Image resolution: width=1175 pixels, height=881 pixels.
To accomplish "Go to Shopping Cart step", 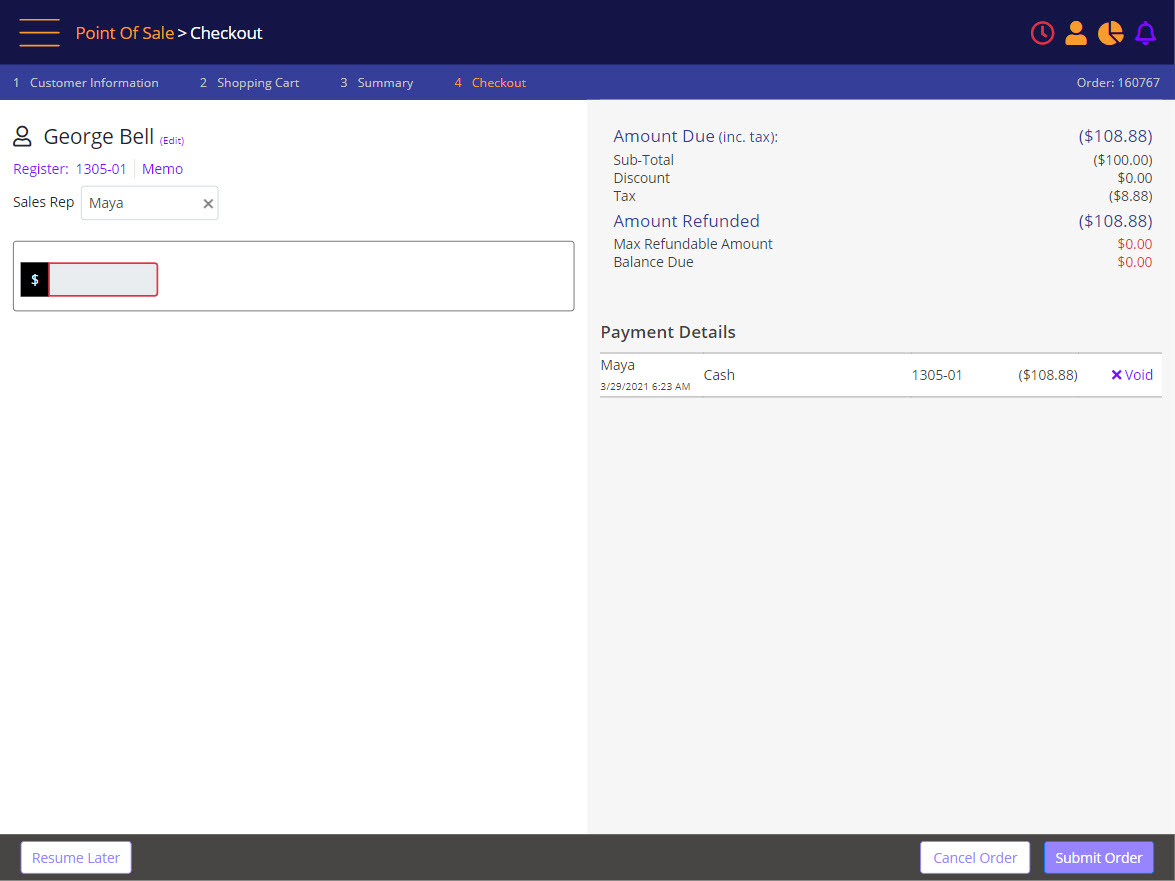I will pyautogui.click(x=250, y=82).
